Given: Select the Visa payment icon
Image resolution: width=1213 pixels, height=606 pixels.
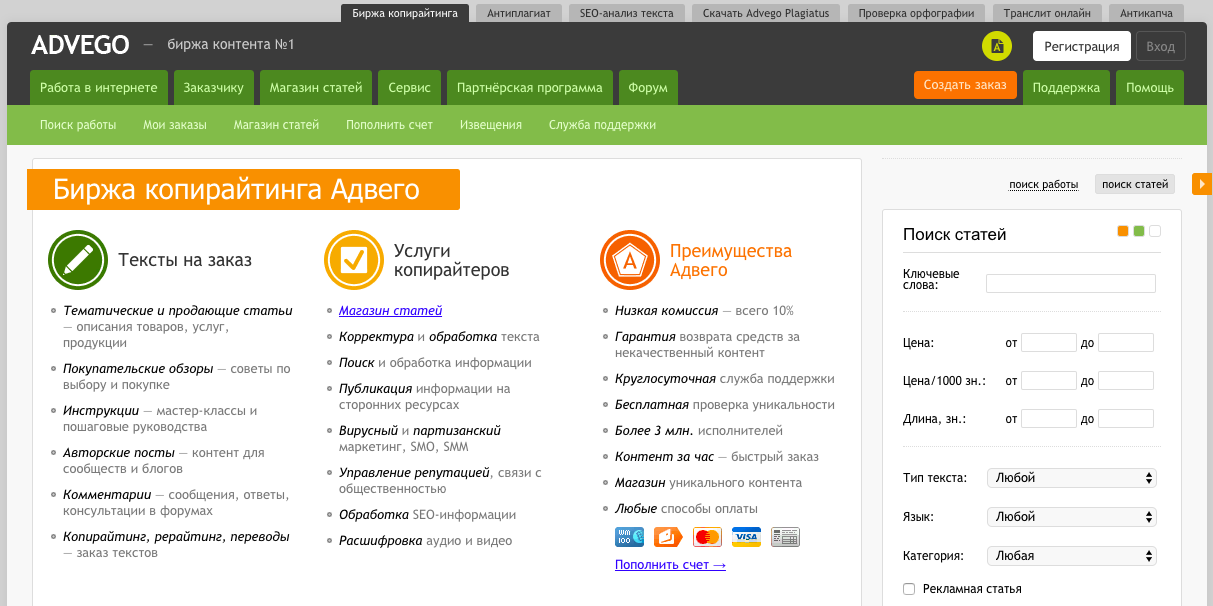Looking at the screenshot, I should 746,537.
